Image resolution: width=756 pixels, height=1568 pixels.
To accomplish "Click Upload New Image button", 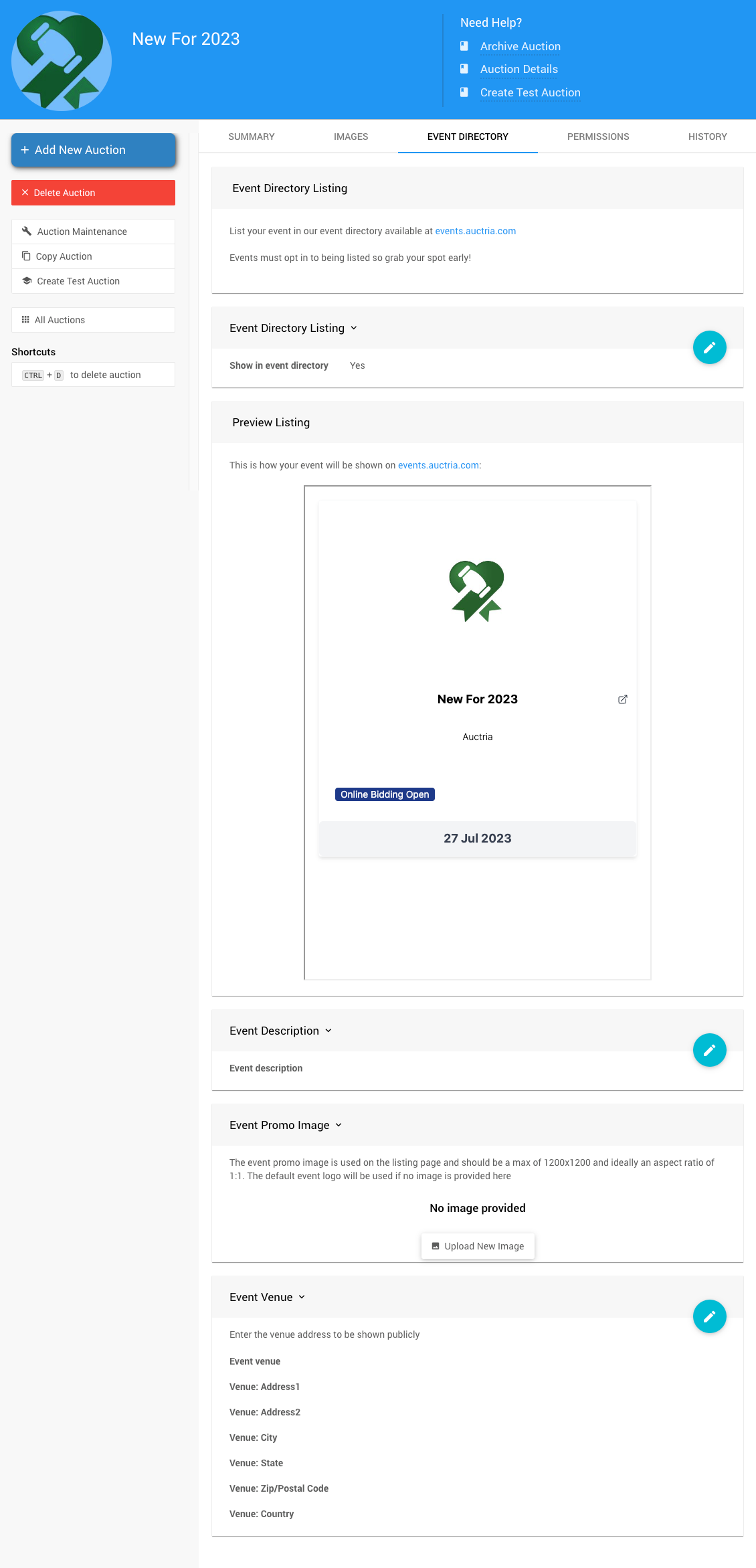I will (478, 1246).
